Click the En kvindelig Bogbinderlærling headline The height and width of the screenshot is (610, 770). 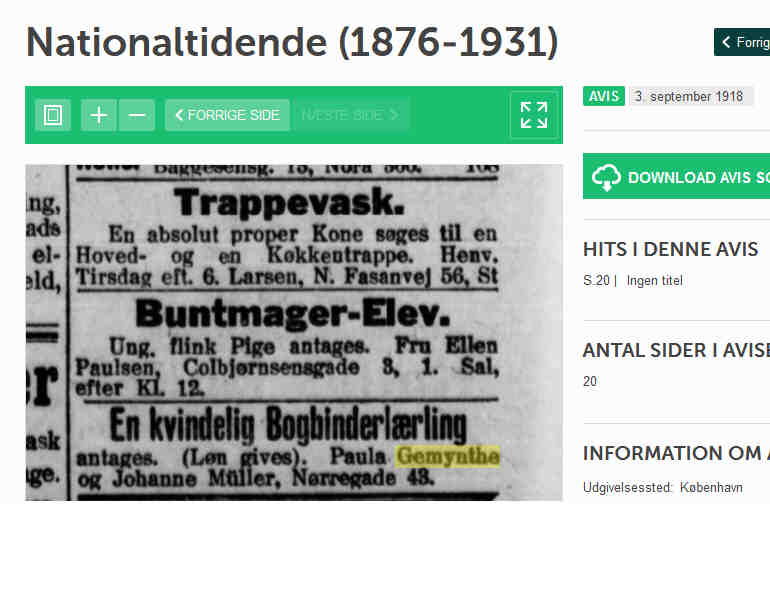(x=288, y=424)
